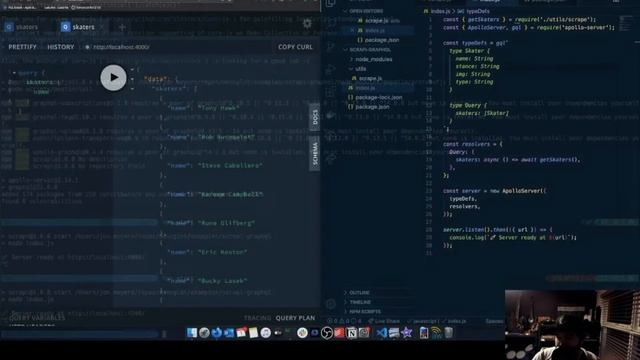This screenshot has height=360, width=640.
Task: Close index.js in Open Editors list
Action: click(x=353, y=30)
